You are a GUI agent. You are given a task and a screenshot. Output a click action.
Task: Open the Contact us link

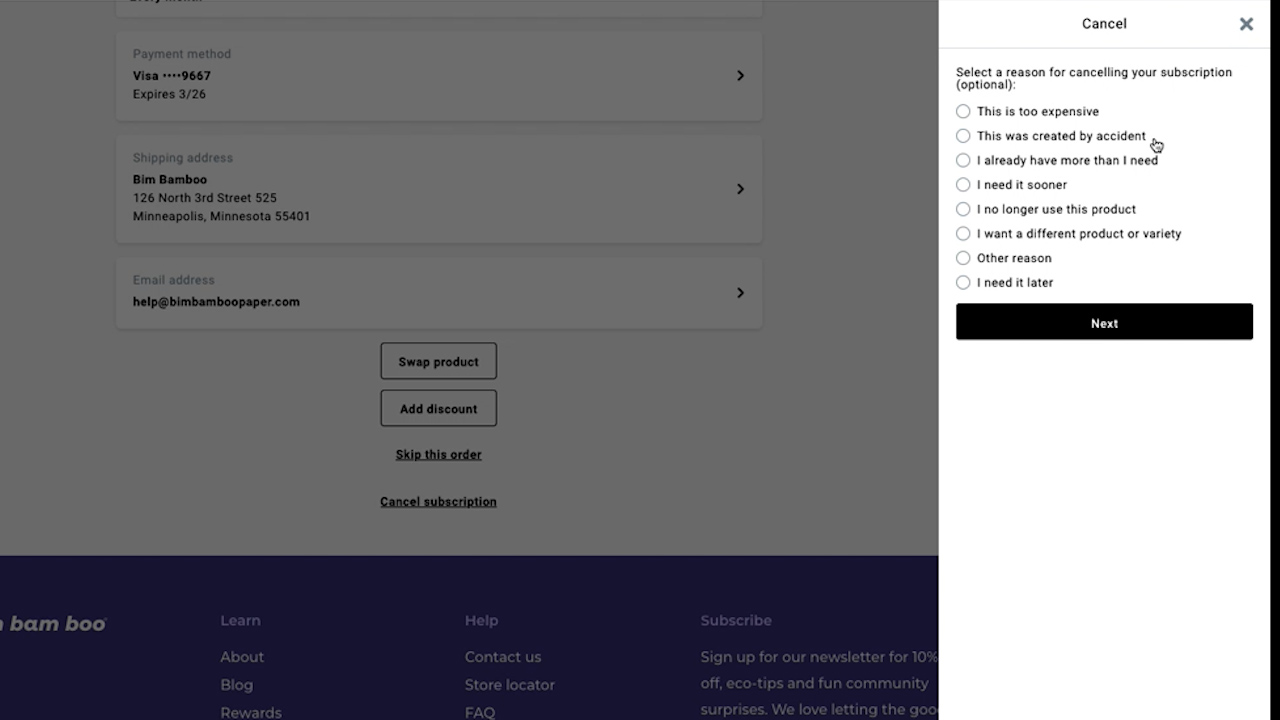(503, 657)
